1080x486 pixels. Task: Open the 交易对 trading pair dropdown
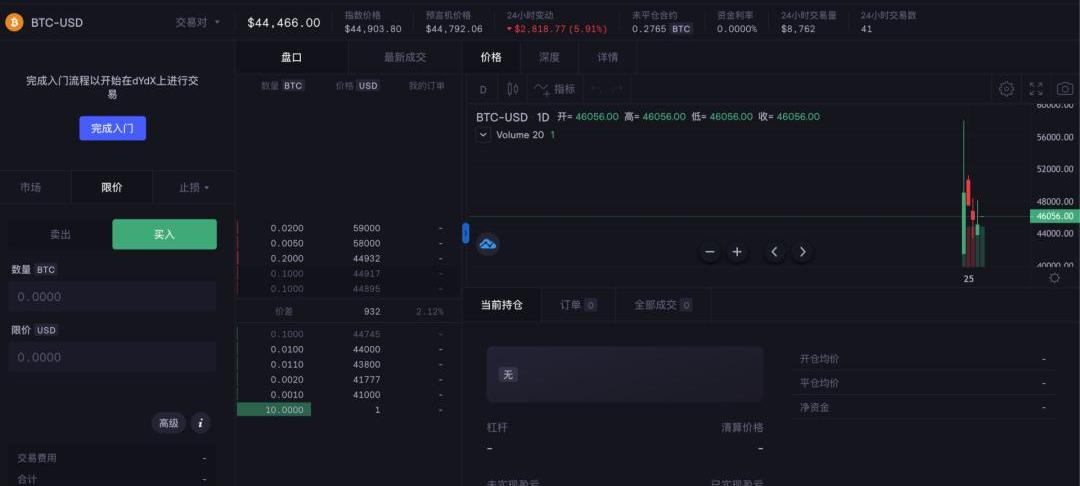(x=197, y=22)
